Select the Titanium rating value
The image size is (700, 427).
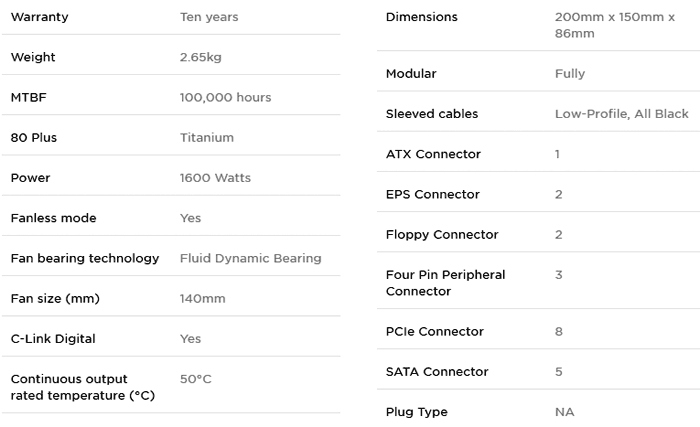pyautogui.click(x=206, y=137)
